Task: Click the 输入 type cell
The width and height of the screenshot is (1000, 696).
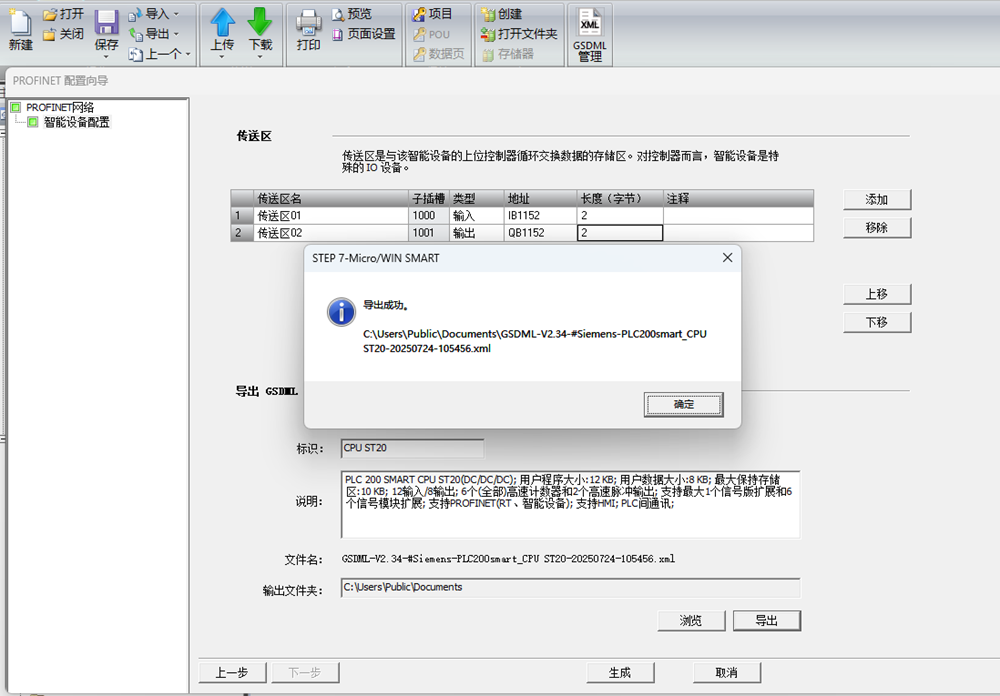Action: [x=477, y=216]
